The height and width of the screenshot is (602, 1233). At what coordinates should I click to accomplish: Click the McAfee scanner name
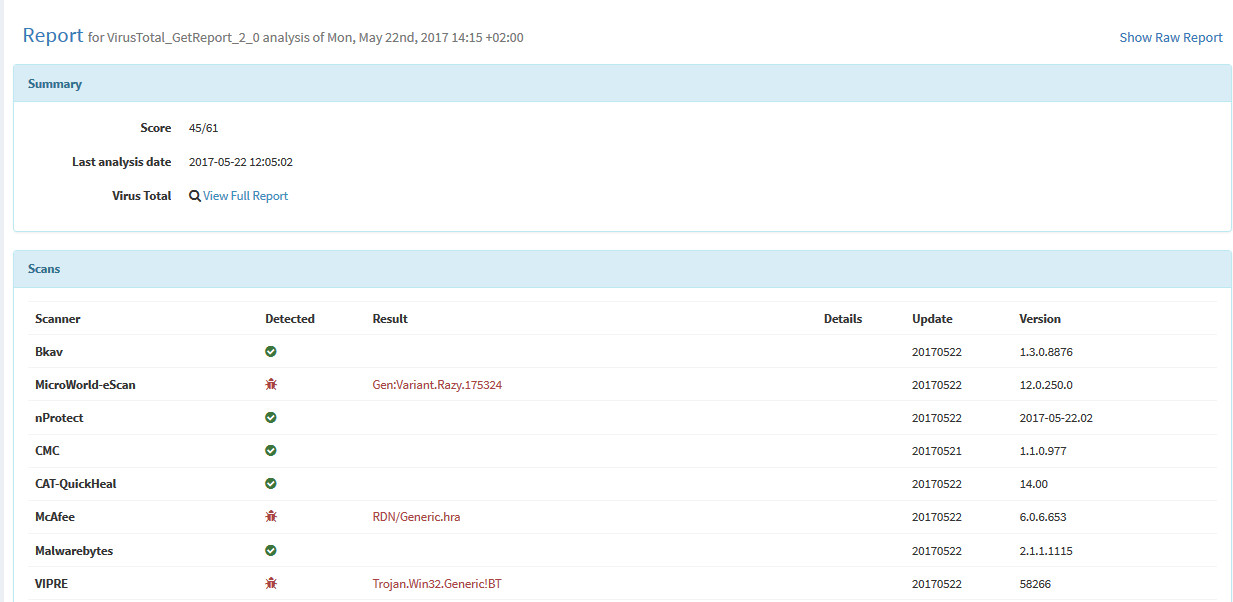(55, 517)
